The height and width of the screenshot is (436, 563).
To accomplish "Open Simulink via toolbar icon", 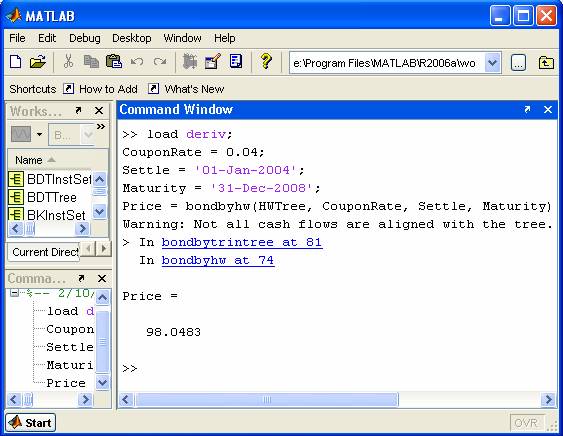I will tap(190, 62).
